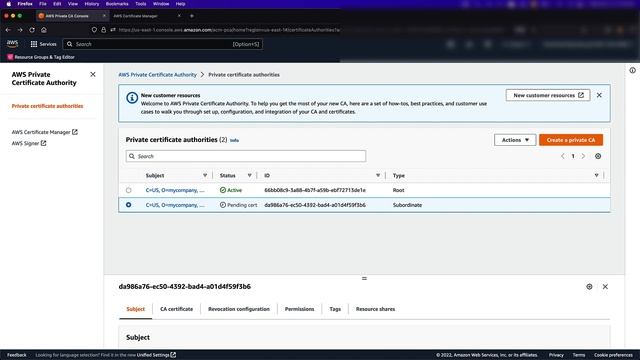Close the AWS Certificate Manager tab
The height and width of the screenshot is (360, 640).
tap(179, 16)
